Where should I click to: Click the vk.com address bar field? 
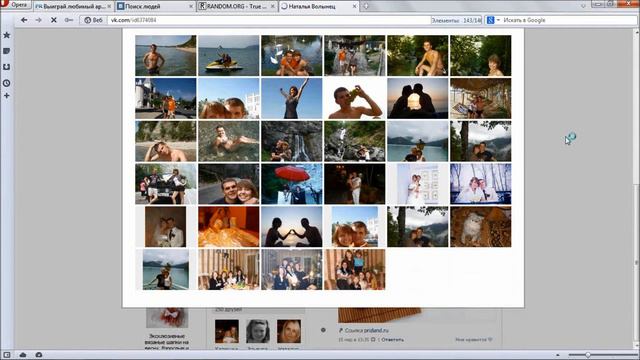269,20
